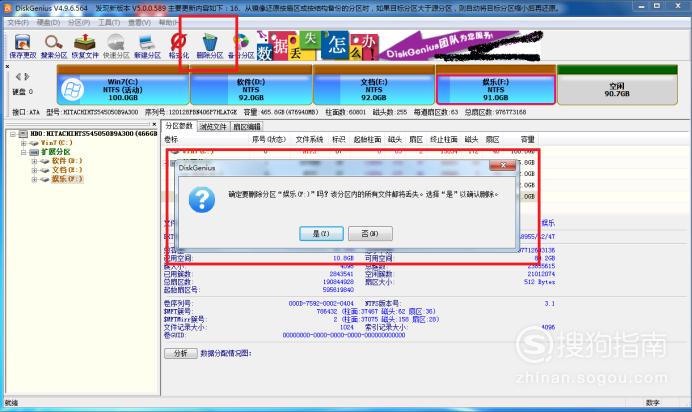Click the 分析 analyze button
Image resolution: width=692 pixels, height=412 pixels.
[181, 353]
